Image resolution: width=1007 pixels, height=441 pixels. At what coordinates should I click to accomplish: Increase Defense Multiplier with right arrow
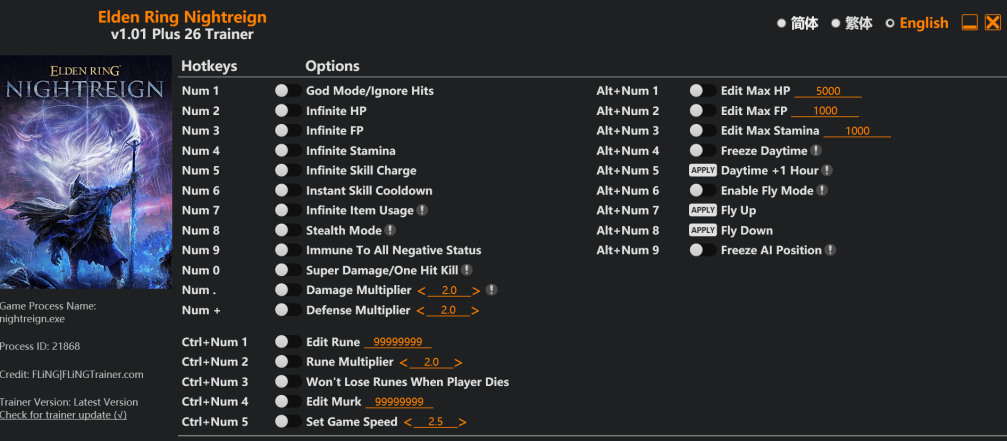[475, 311]
